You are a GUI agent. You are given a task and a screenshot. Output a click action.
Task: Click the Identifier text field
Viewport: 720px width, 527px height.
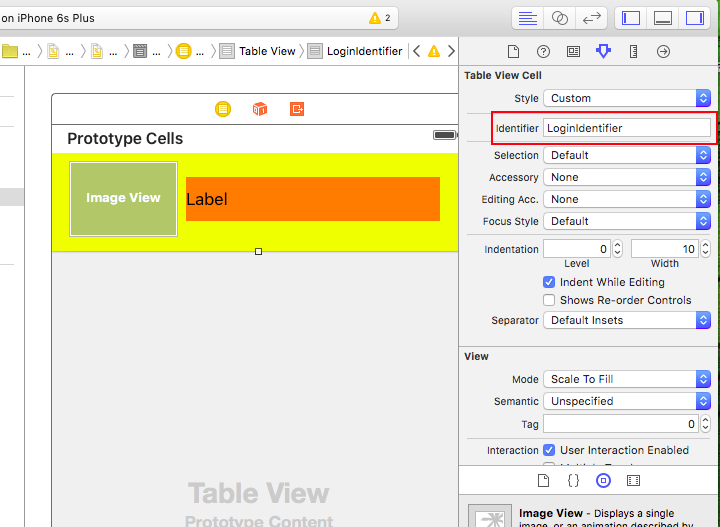pyautogui.click(x=627, y=128)
